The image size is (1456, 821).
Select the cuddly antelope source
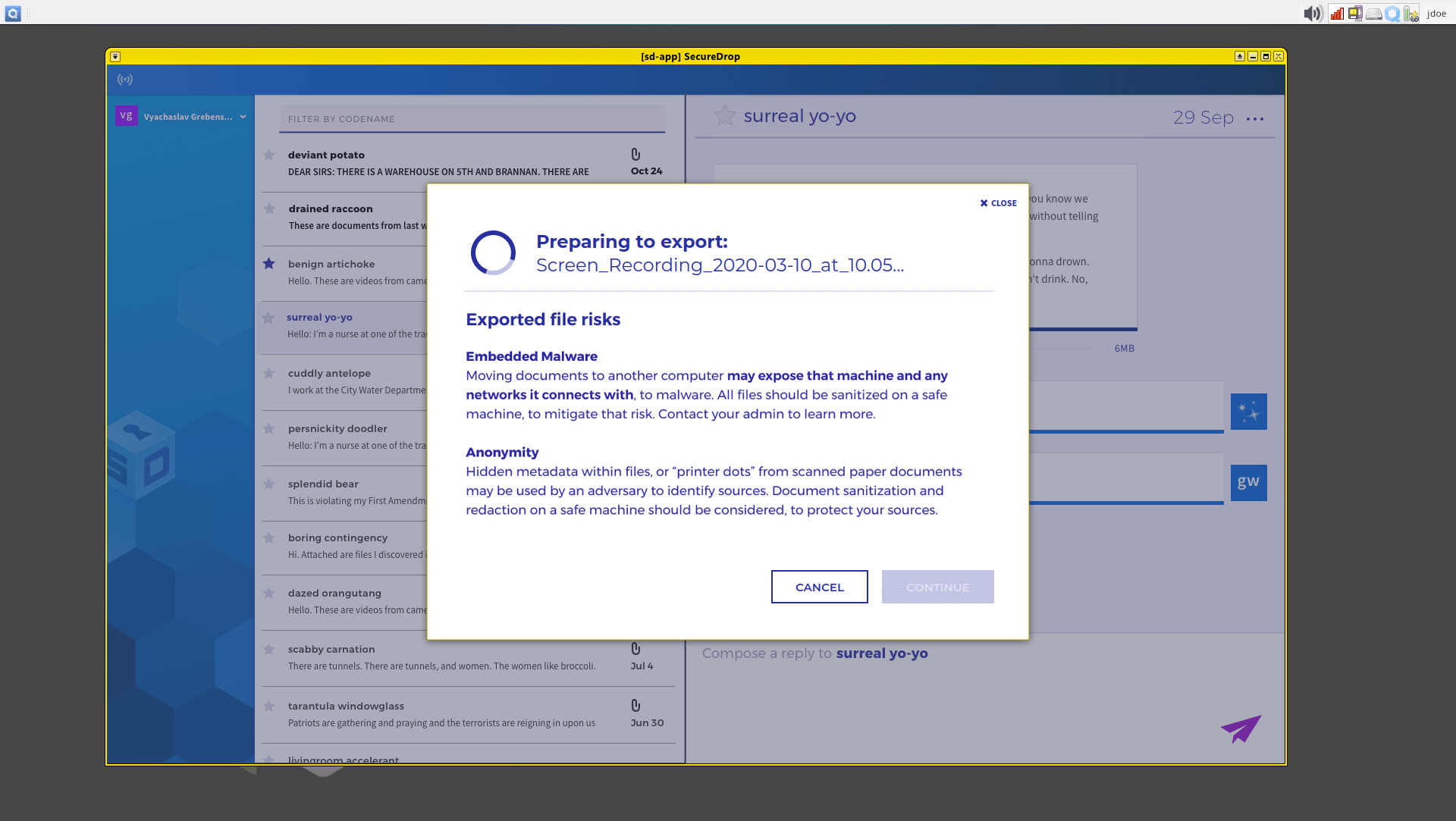(345, 381)
